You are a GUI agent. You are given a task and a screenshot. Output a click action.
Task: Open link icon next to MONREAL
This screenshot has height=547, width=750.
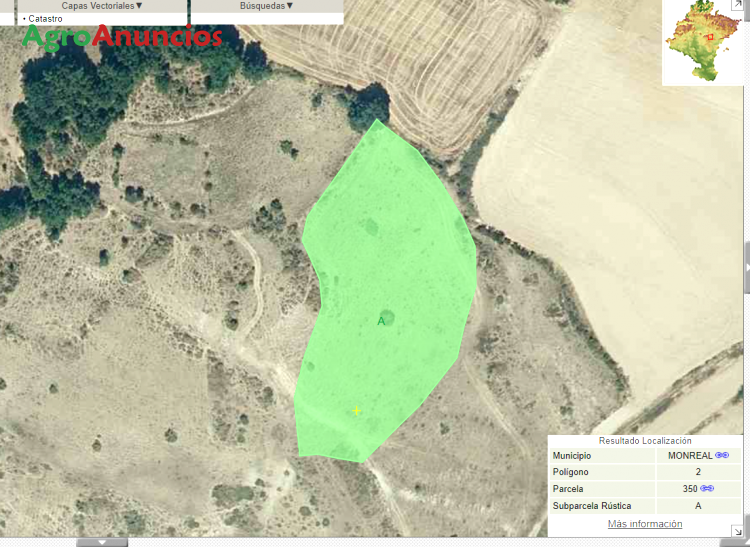pos(722,455)
